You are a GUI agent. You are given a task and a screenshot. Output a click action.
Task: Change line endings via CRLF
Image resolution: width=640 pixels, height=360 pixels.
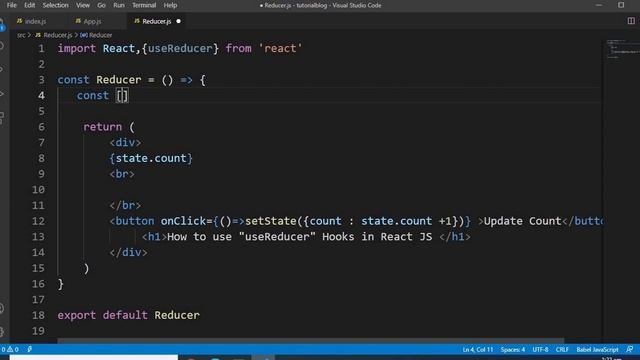point(562,349)
